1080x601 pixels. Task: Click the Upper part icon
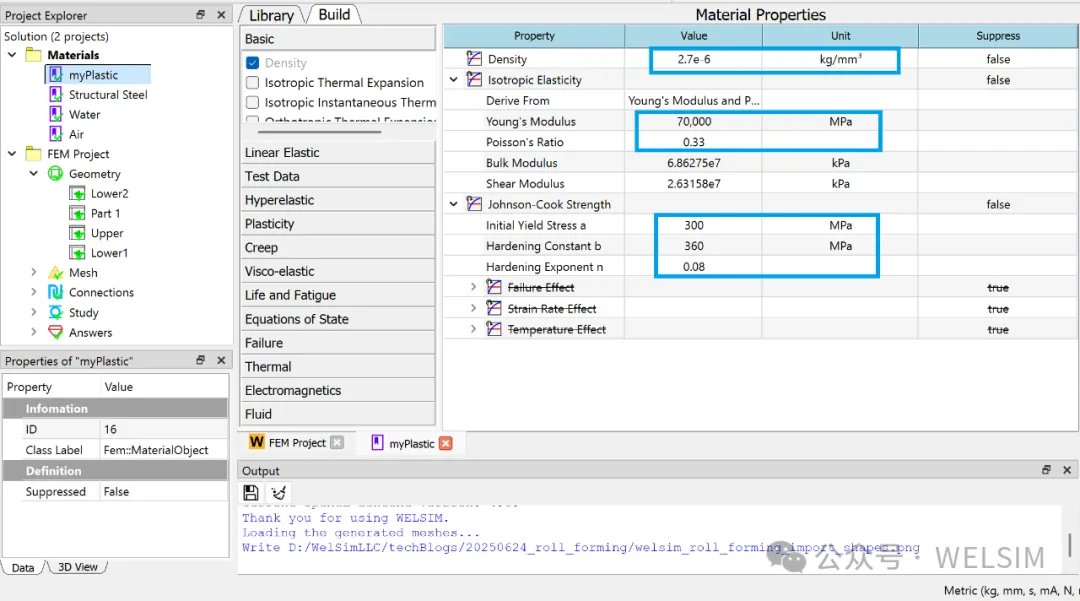click(x=77, y=233)
